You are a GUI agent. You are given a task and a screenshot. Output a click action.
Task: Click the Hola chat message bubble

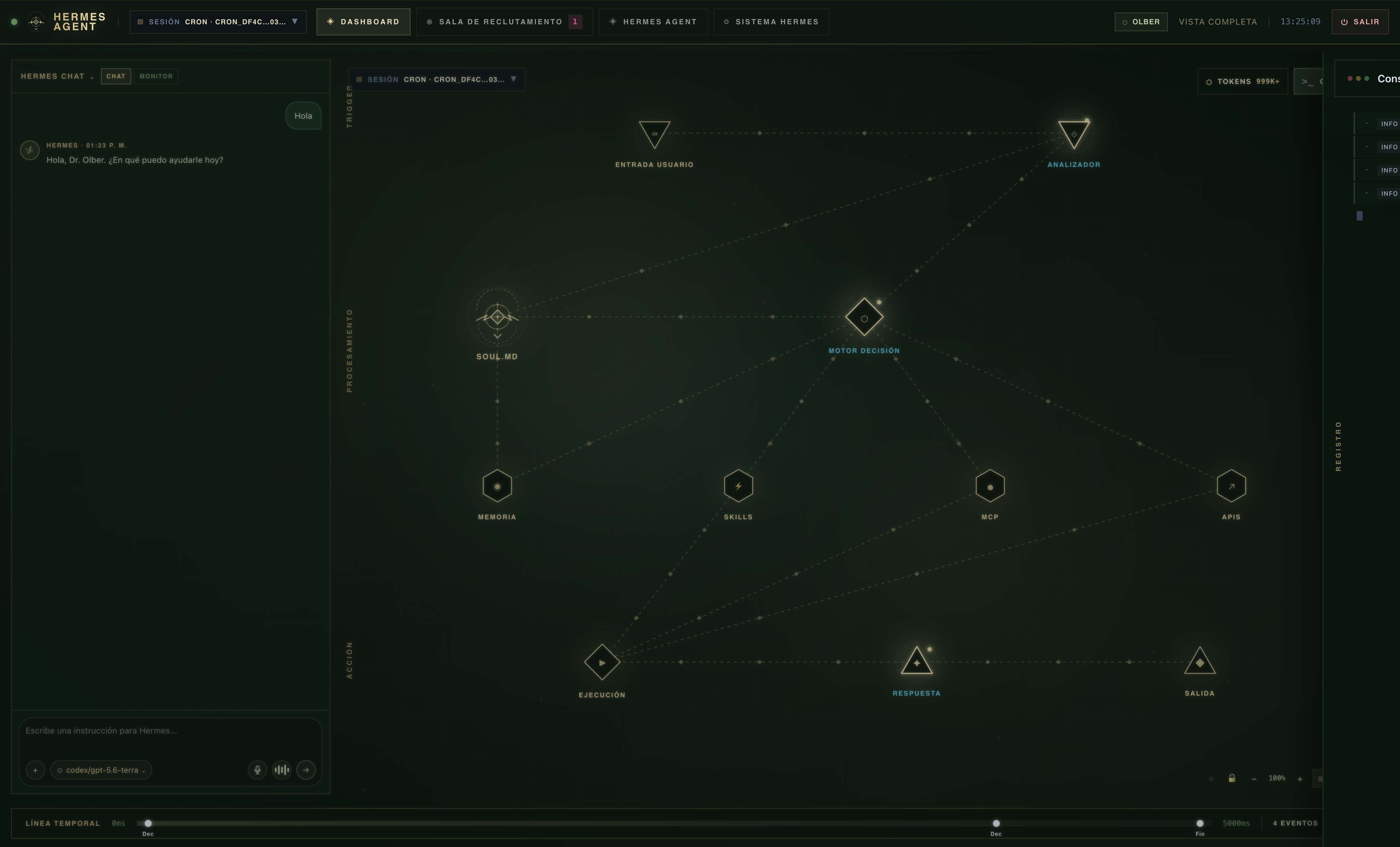coord(303,115)
